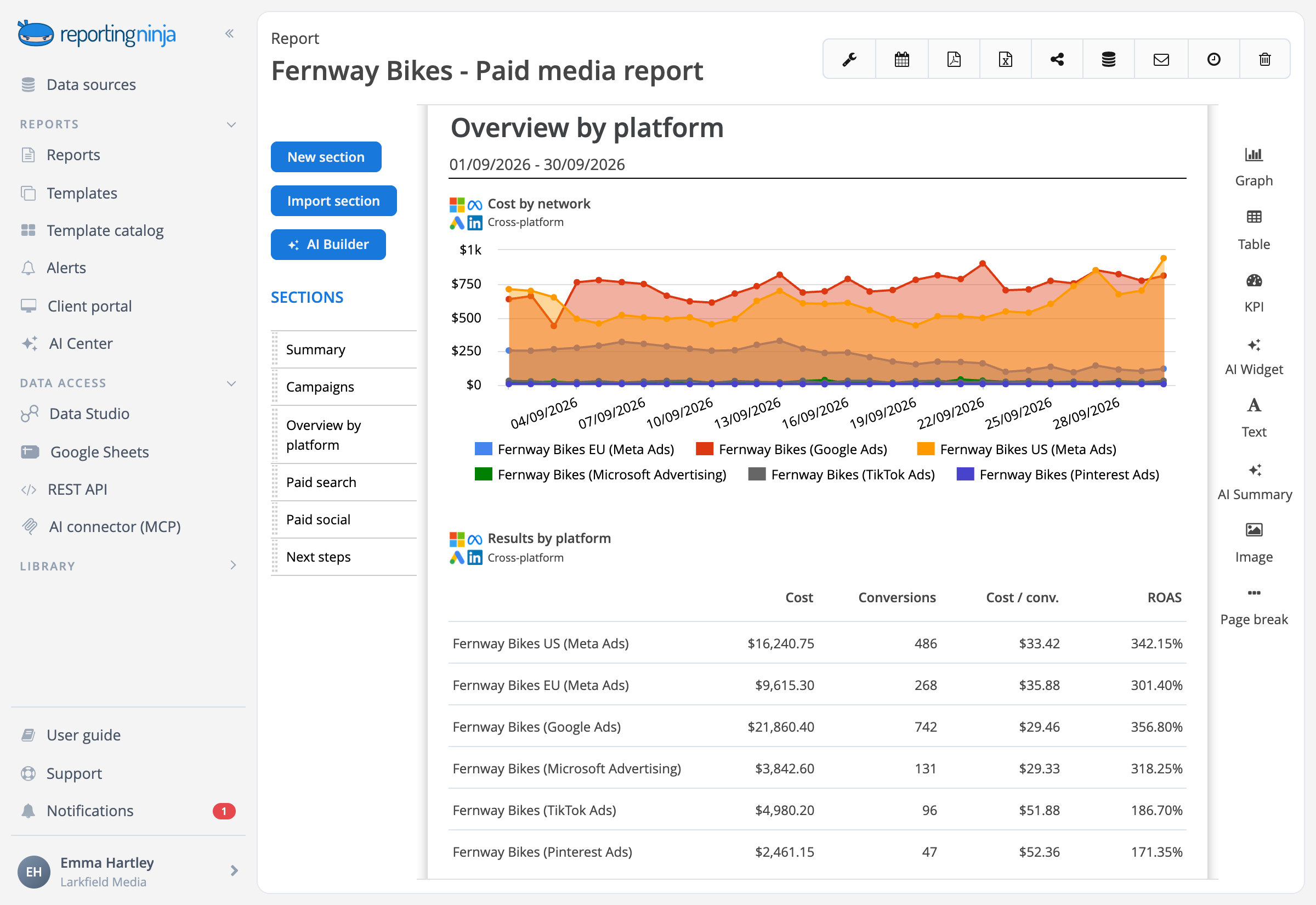Open the date range calendar icon
Image resolution: width=1316 pixels, height=905 pixels.
(x=901, y=59)
